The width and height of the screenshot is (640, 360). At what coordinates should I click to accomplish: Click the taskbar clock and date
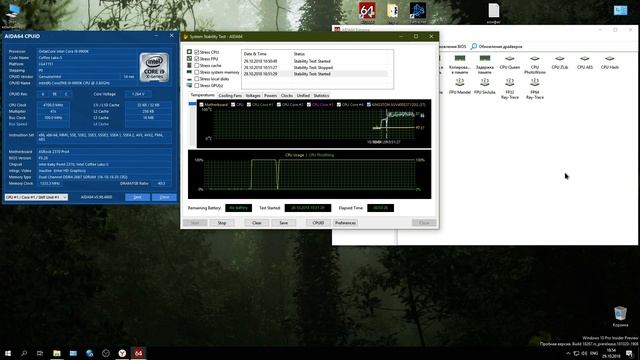click(x=611, y=353)
